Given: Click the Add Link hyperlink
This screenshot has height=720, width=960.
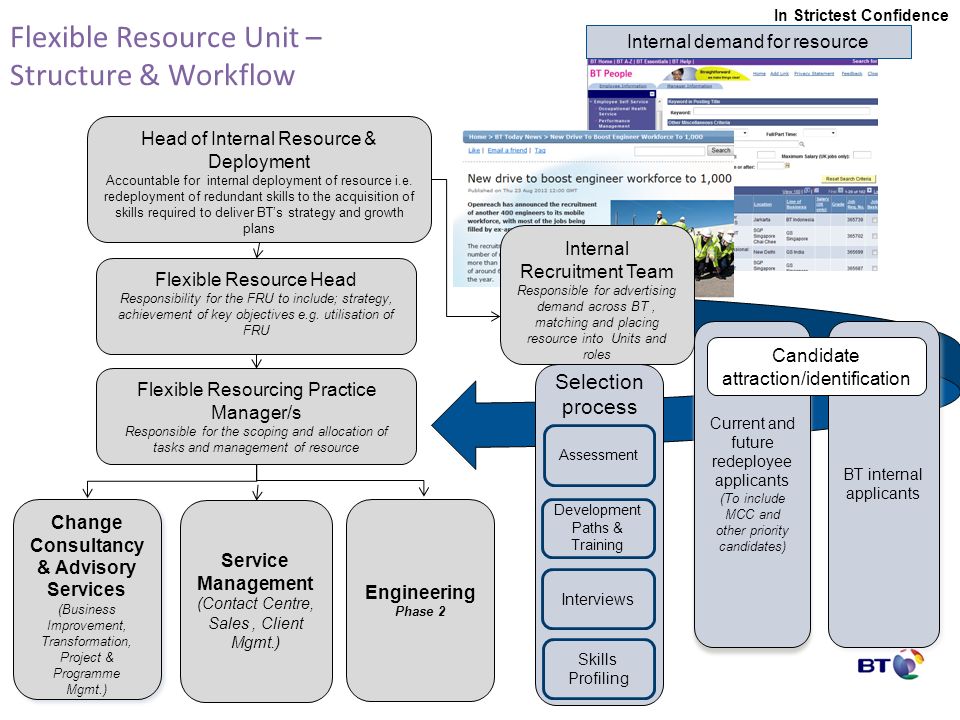Looking at the screenshot, I should point(779,73).
